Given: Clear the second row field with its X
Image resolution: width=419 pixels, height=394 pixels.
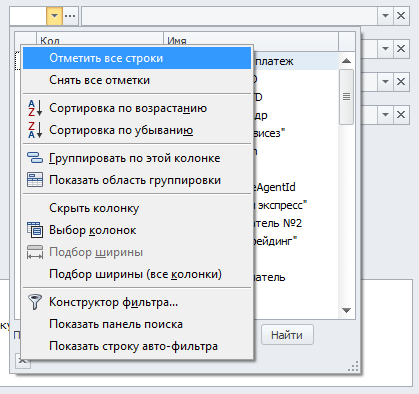Looking at the screenshot, I should point(401,49).
